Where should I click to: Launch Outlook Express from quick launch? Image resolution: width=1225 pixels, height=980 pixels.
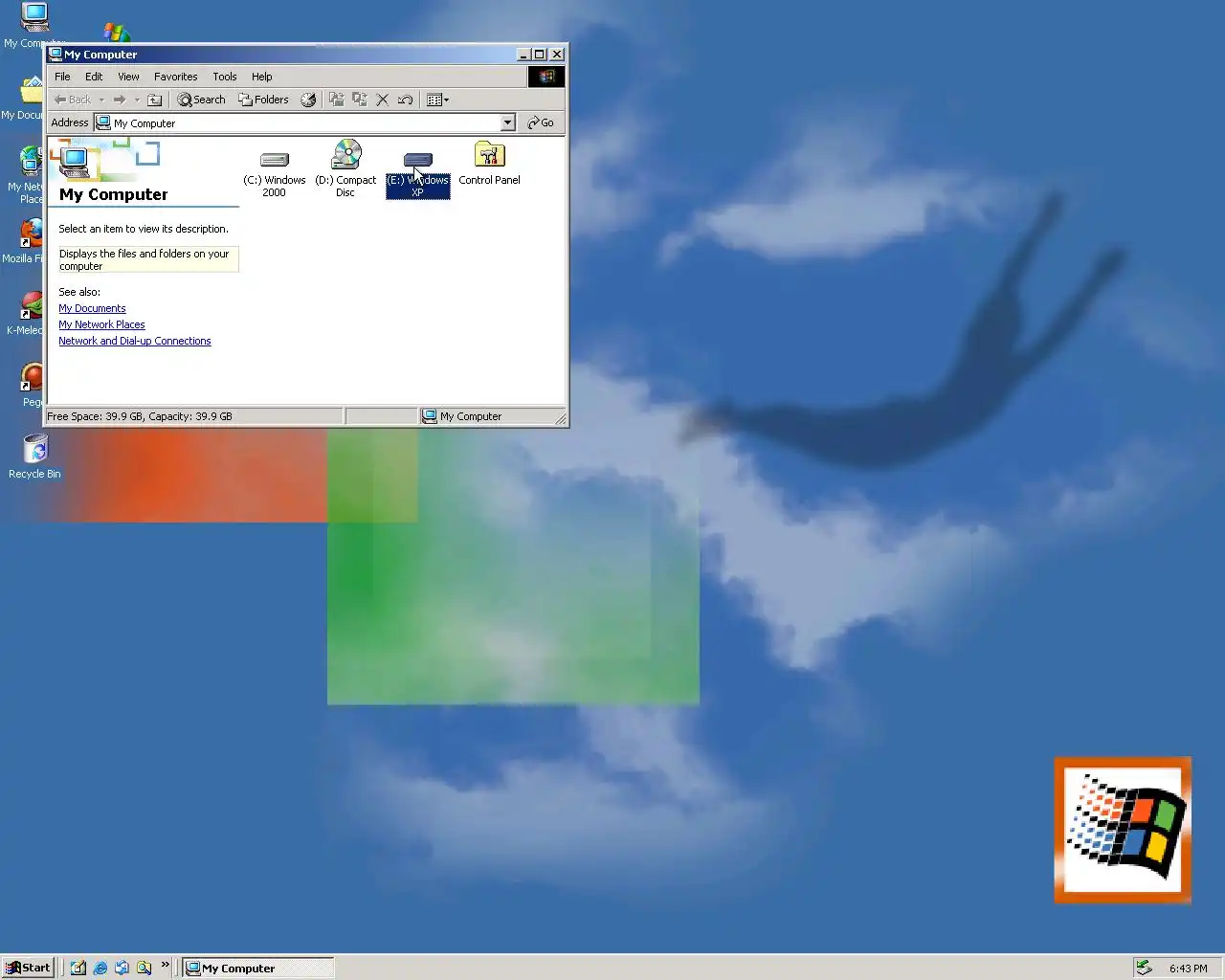122,968
